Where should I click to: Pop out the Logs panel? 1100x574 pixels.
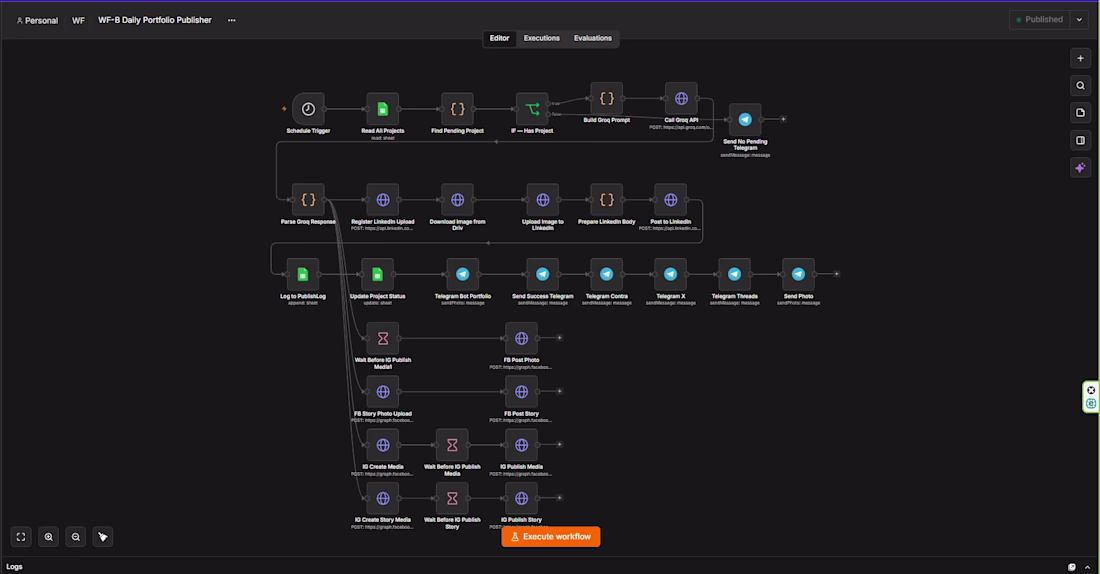(x=1072, y=567)
